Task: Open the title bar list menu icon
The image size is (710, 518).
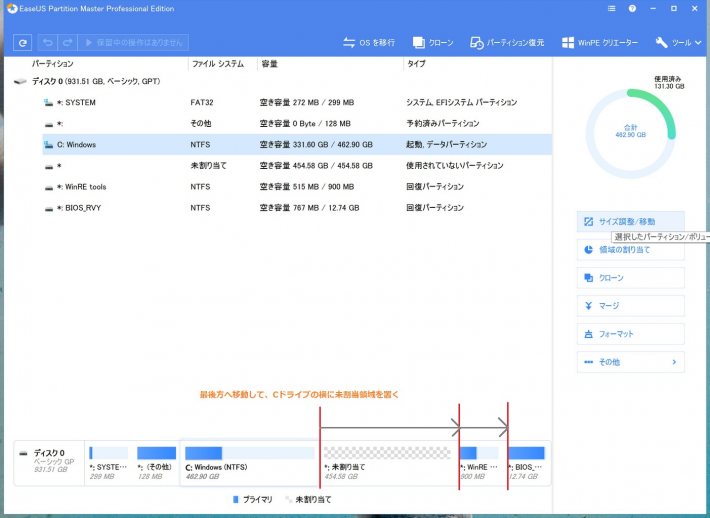Action: pos(608,8)
